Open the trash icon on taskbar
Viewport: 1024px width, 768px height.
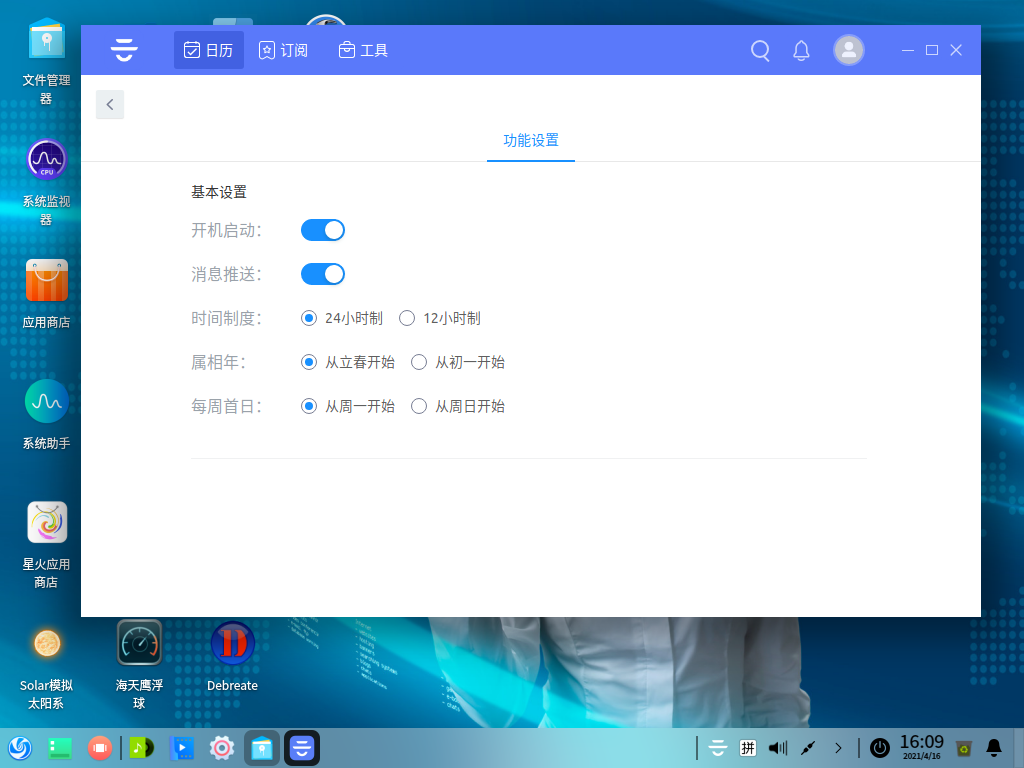963,748
